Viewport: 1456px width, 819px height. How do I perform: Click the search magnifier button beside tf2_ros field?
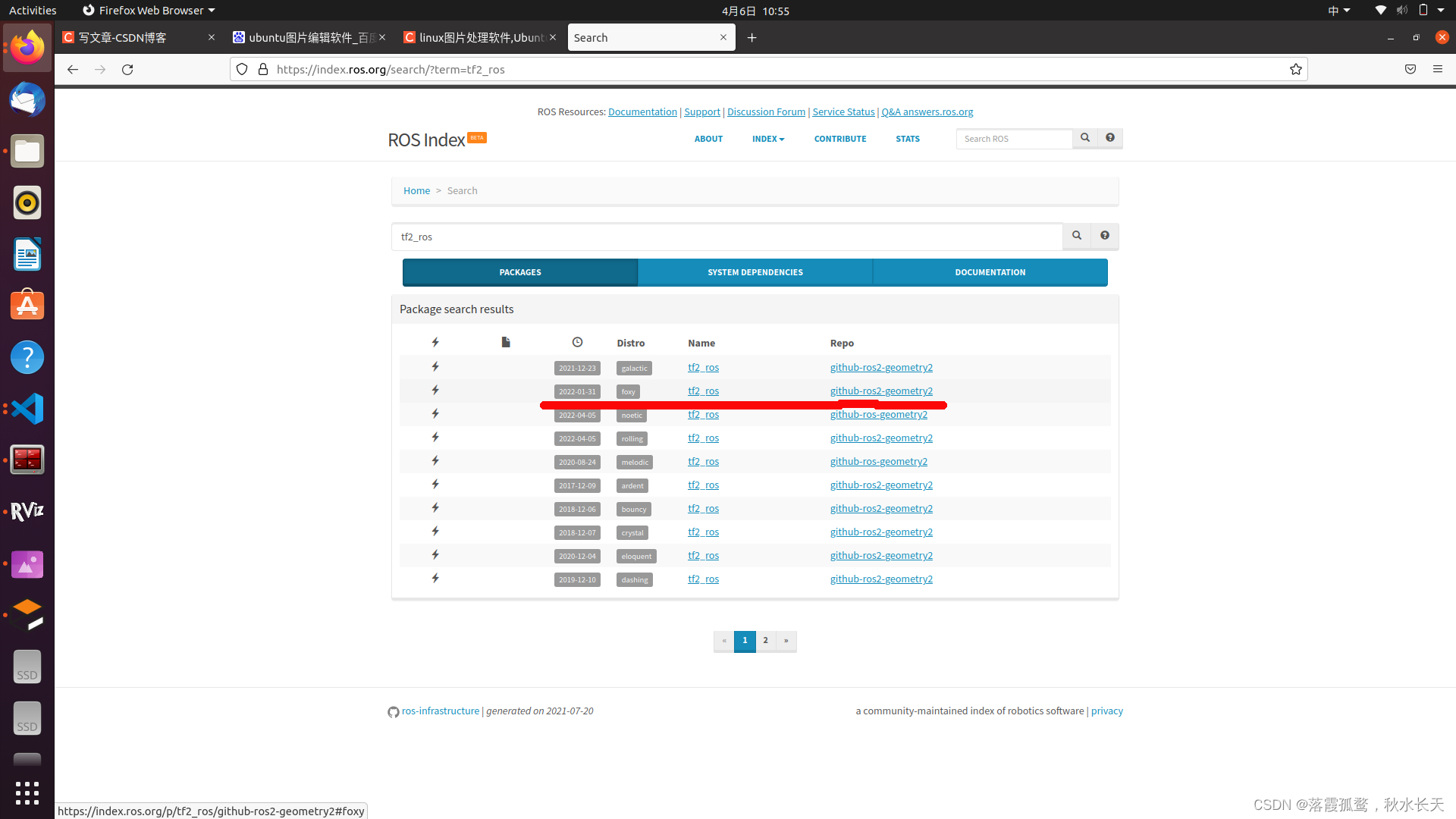coord(1076,236)
